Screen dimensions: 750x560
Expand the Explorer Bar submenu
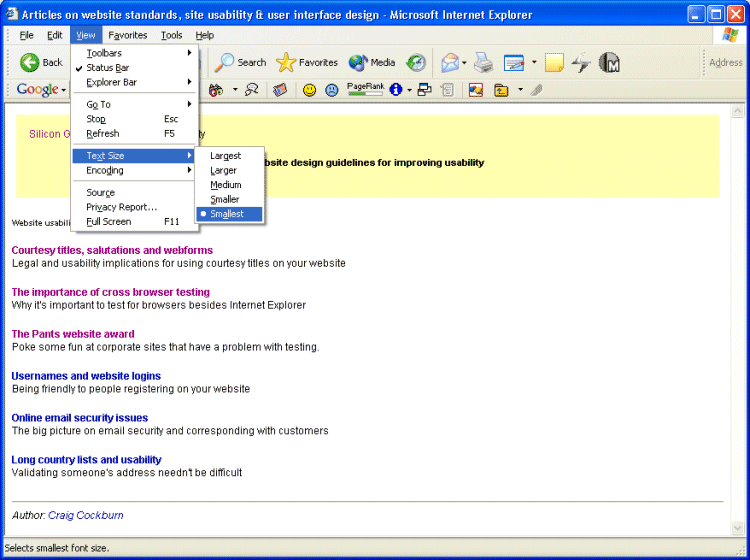pyautogui.click(x=134, y=82)
